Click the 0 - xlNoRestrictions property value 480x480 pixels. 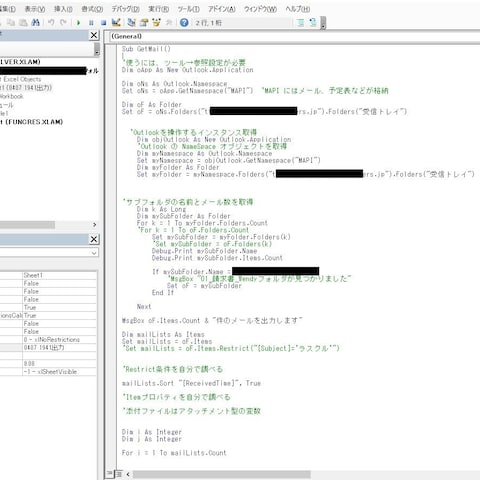tap(60, 339)
